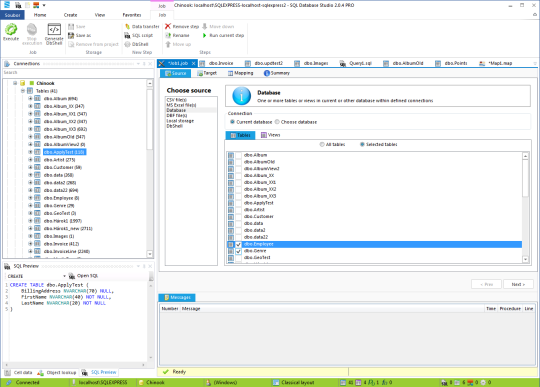Click the Connections panel icon
This screenshot has height=387, width=540.
pos(7,64)
